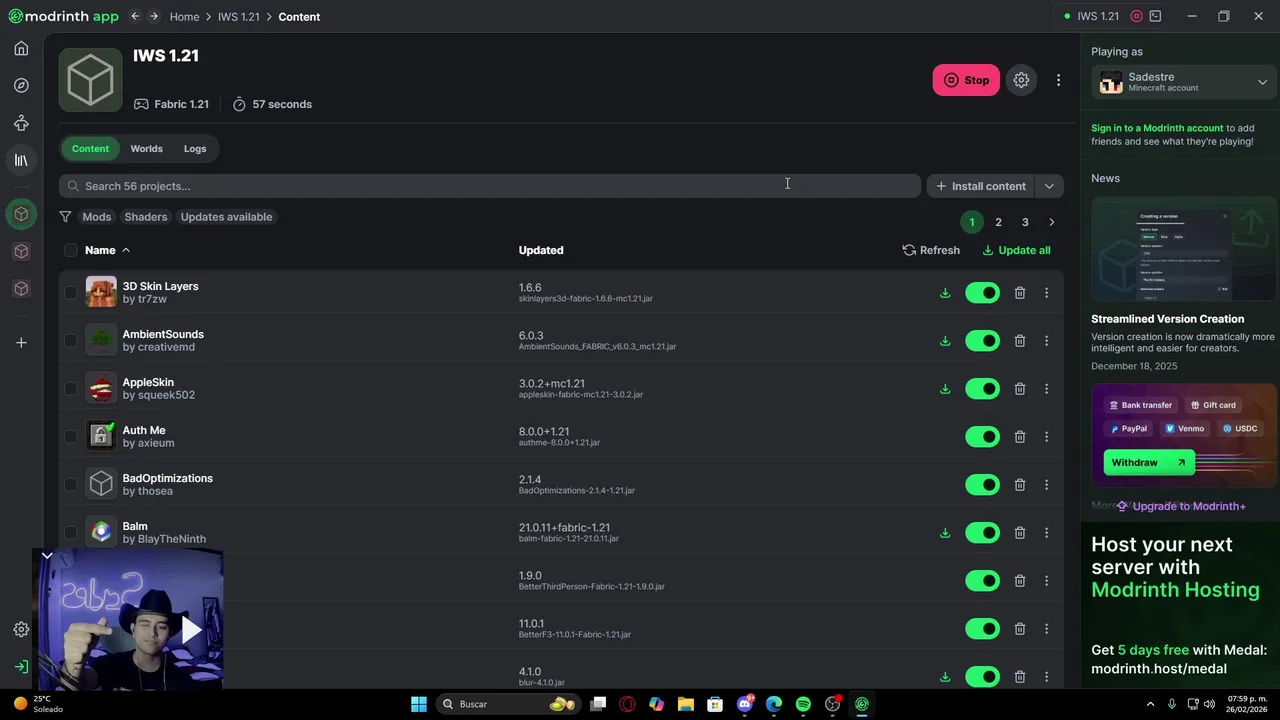Delete the AmbientSounds mod with trash icon
This screenshot has height=720, width=1280.
[1020, 341]
